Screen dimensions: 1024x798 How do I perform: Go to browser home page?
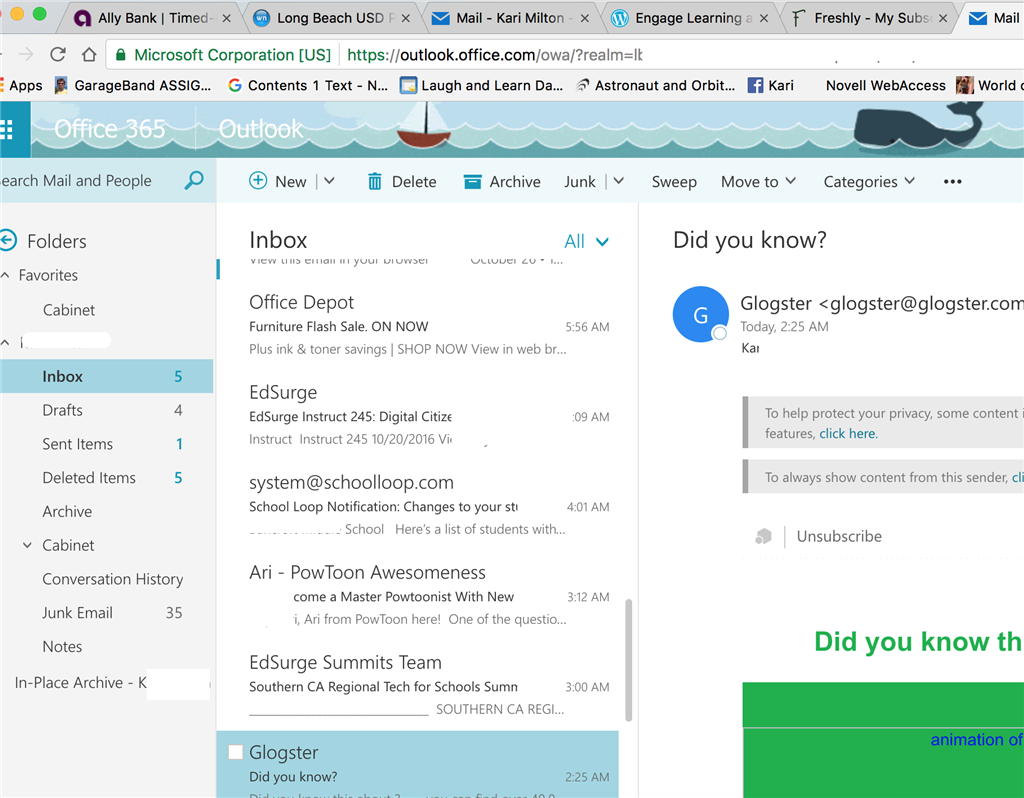89,54
